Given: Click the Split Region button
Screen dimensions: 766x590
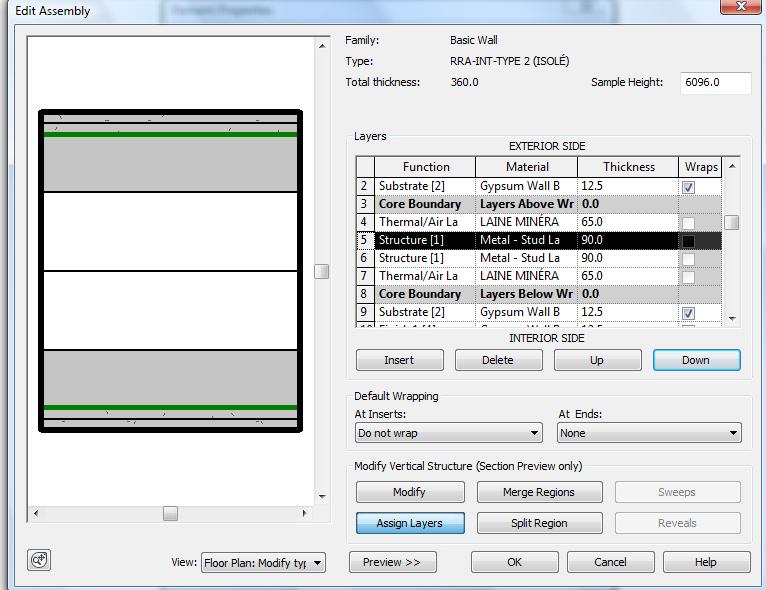Looking at the screenshot, I should (x=539, y=523).
